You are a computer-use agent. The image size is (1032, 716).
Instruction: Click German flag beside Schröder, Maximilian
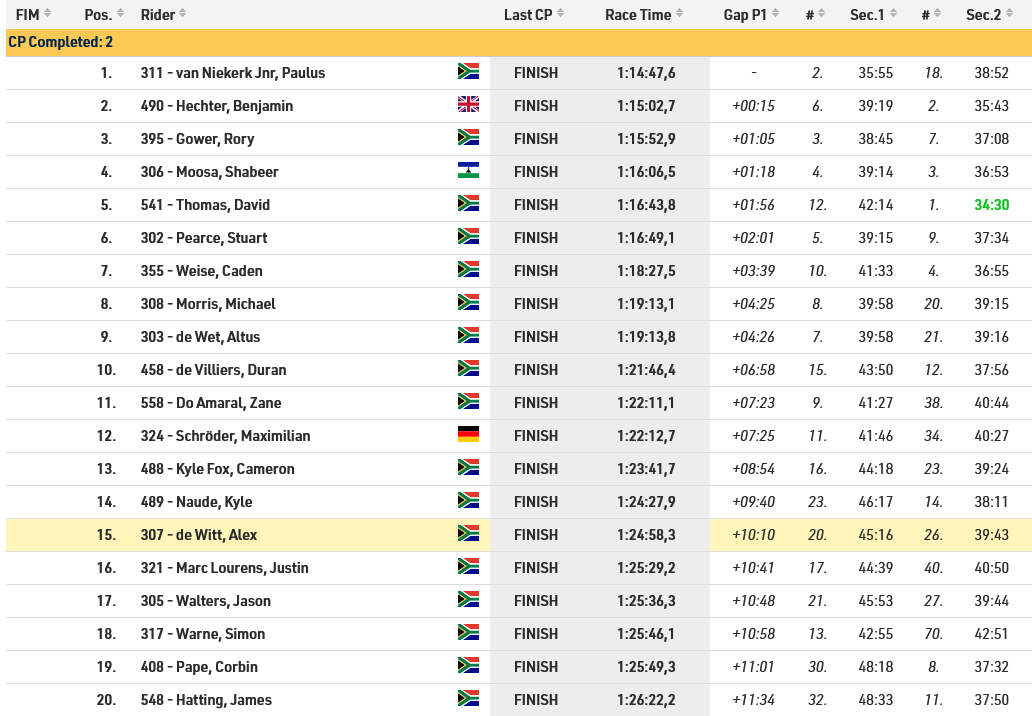tap(468, 434)
